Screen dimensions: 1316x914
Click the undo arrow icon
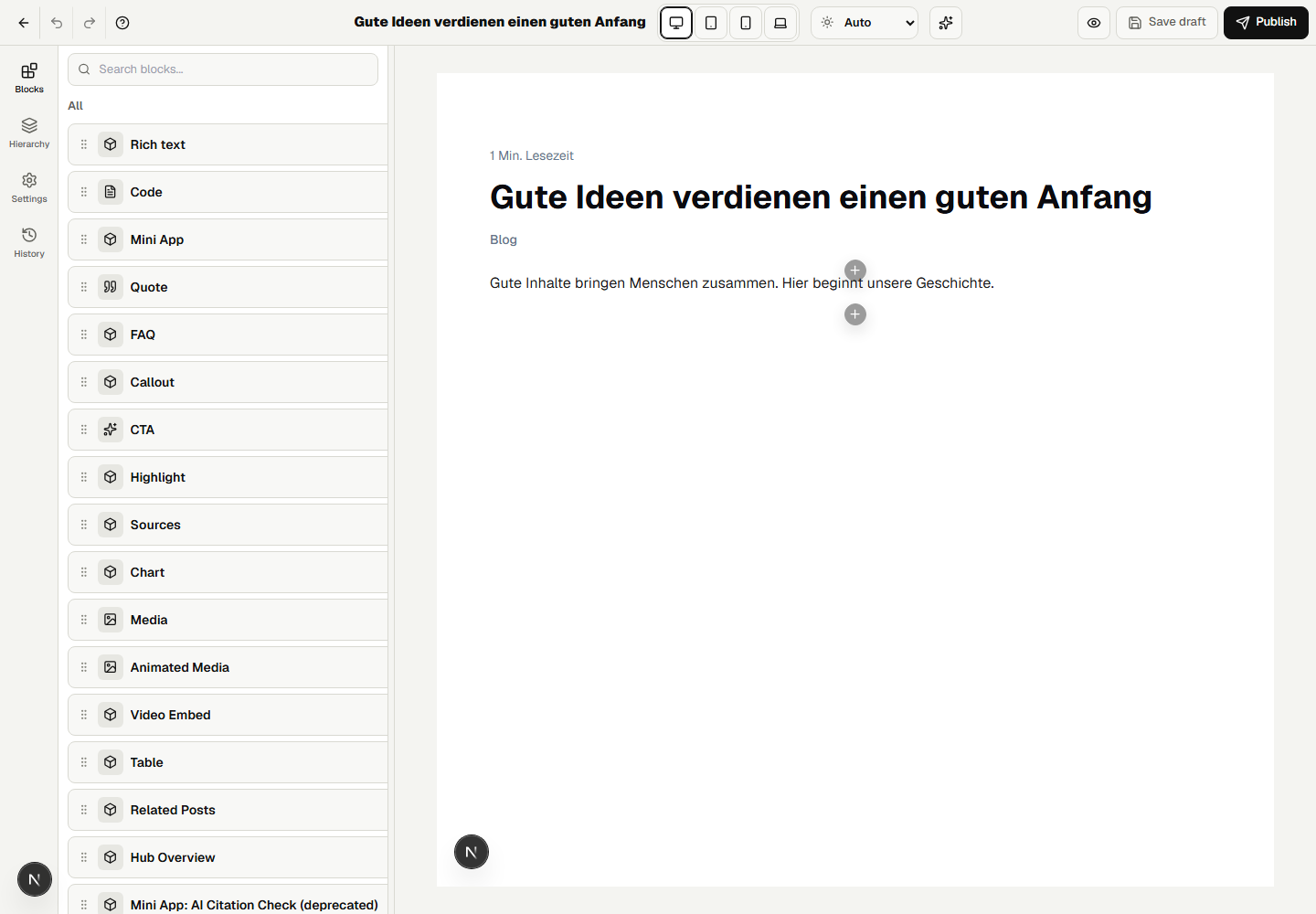(x=57, y=23)
